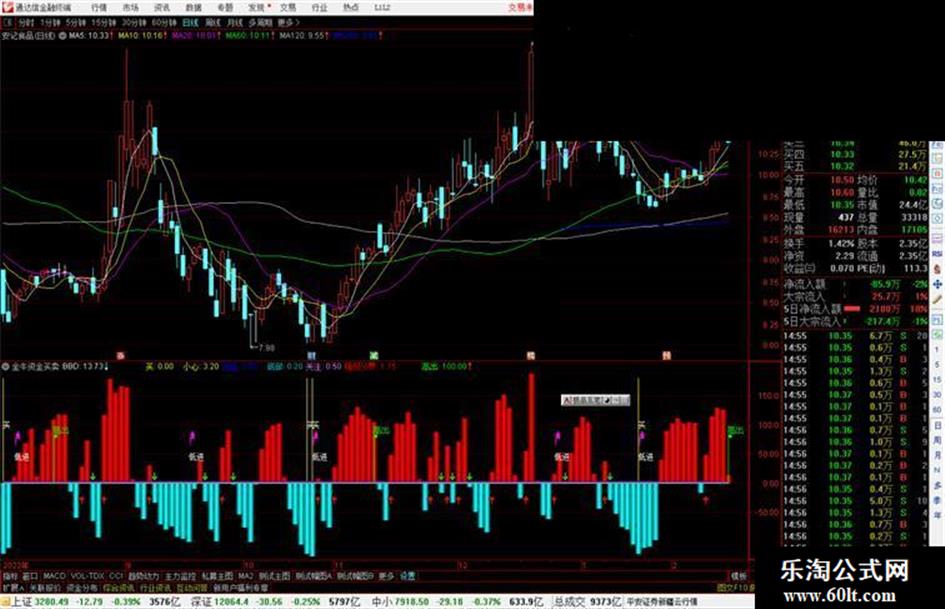Open the 资金分布 tab
Viewport: 945px width, 609px height.
(x=82, y=587)
